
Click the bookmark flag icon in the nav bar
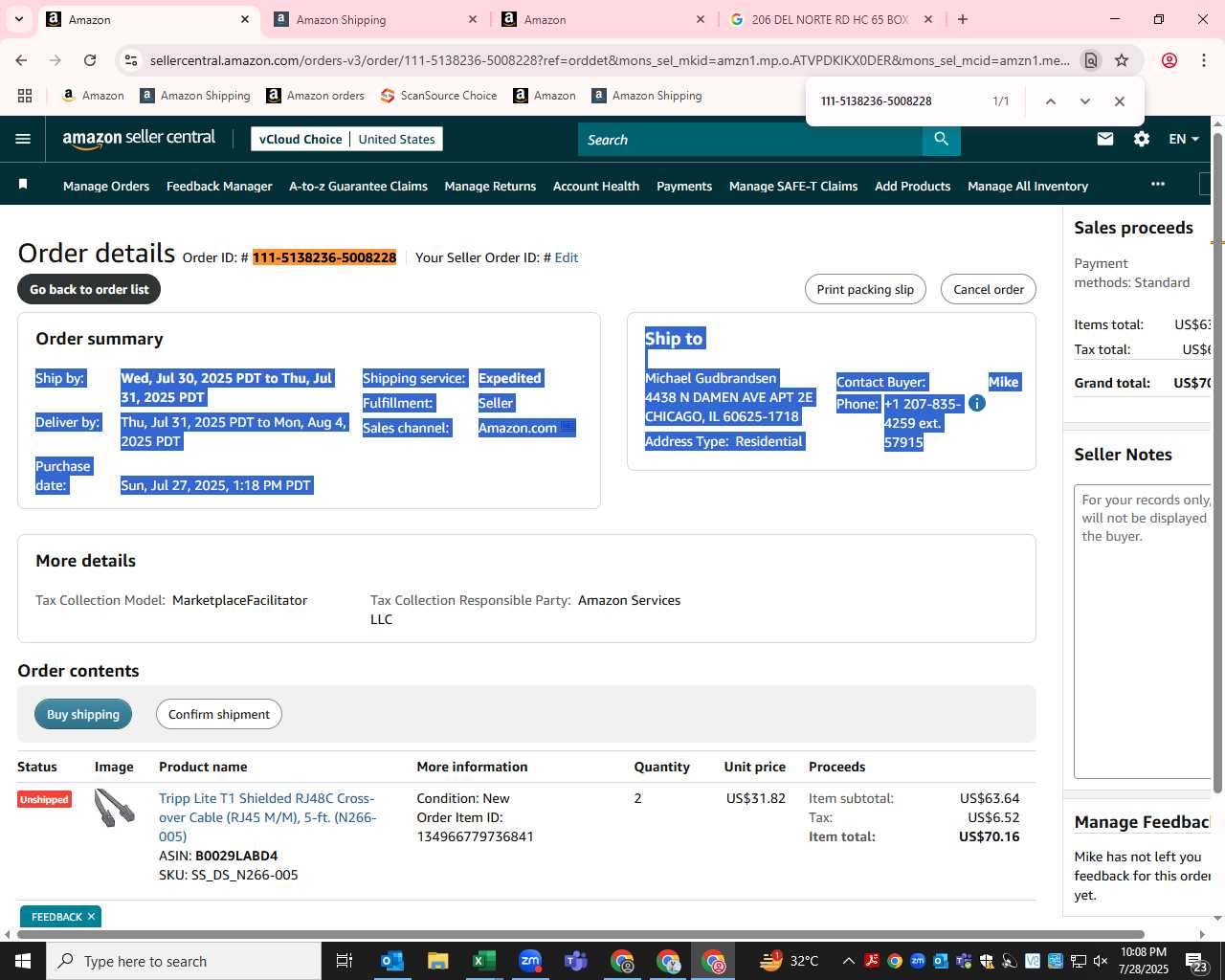[x=24, y=185]
